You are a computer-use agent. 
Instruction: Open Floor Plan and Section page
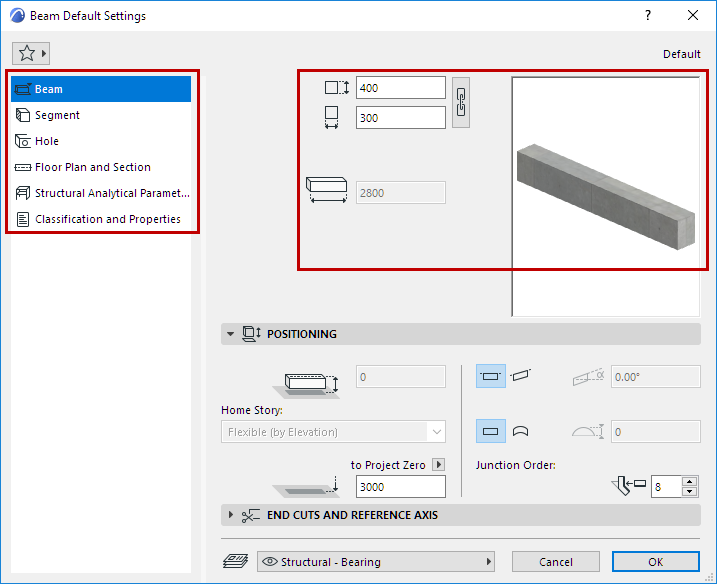(101, 167)
